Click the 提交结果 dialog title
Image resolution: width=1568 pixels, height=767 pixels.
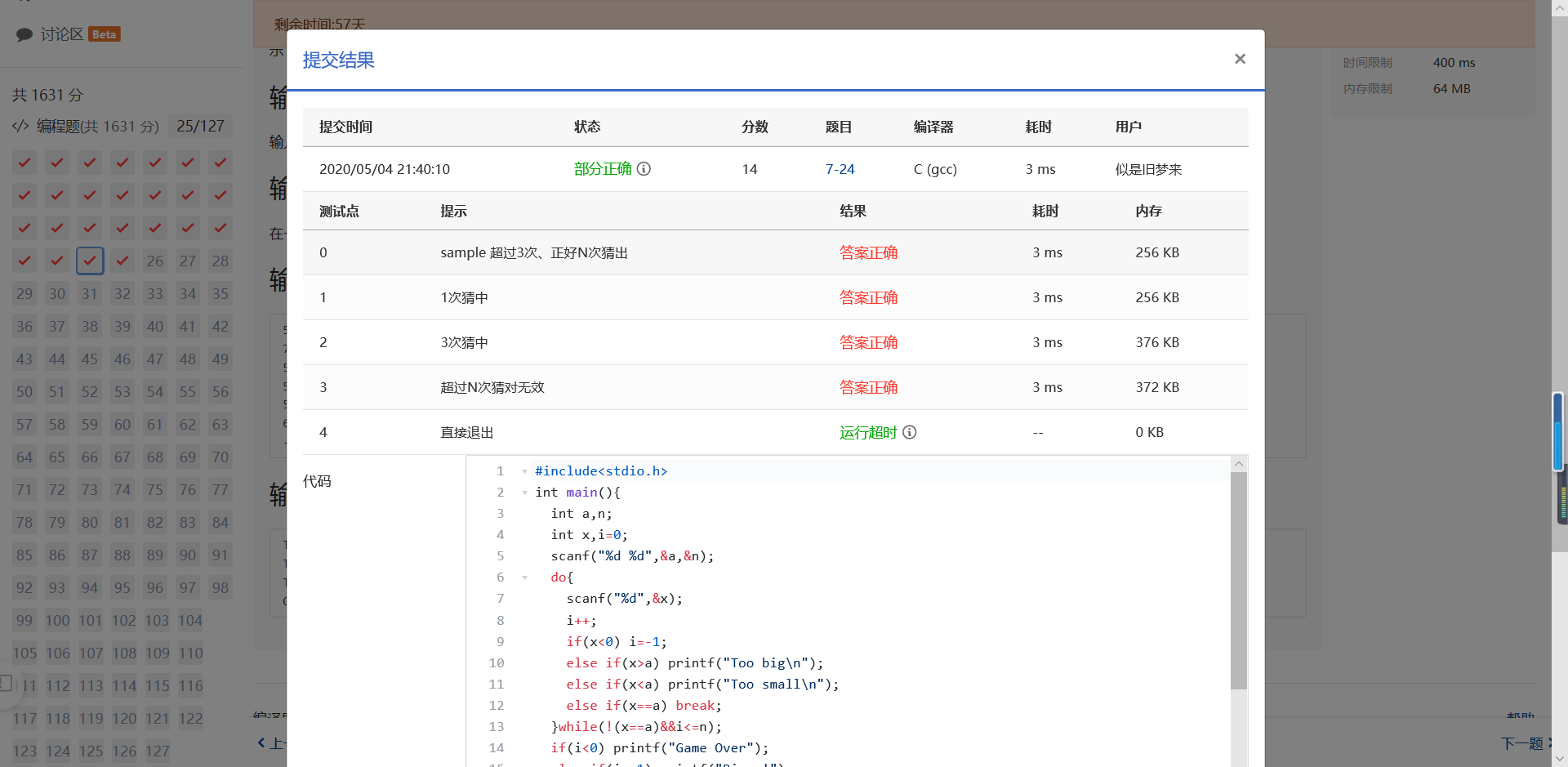(338, 60)
